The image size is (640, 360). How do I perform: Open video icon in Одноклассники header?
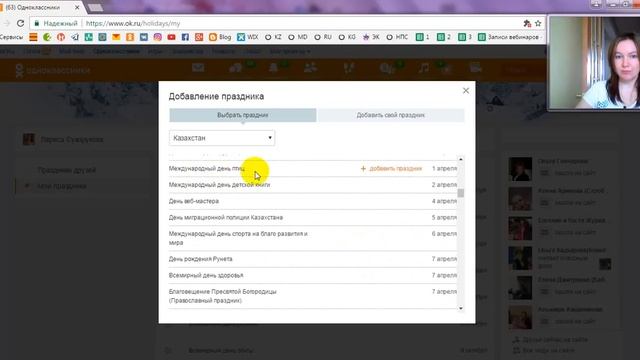click(x=476, y=68)
